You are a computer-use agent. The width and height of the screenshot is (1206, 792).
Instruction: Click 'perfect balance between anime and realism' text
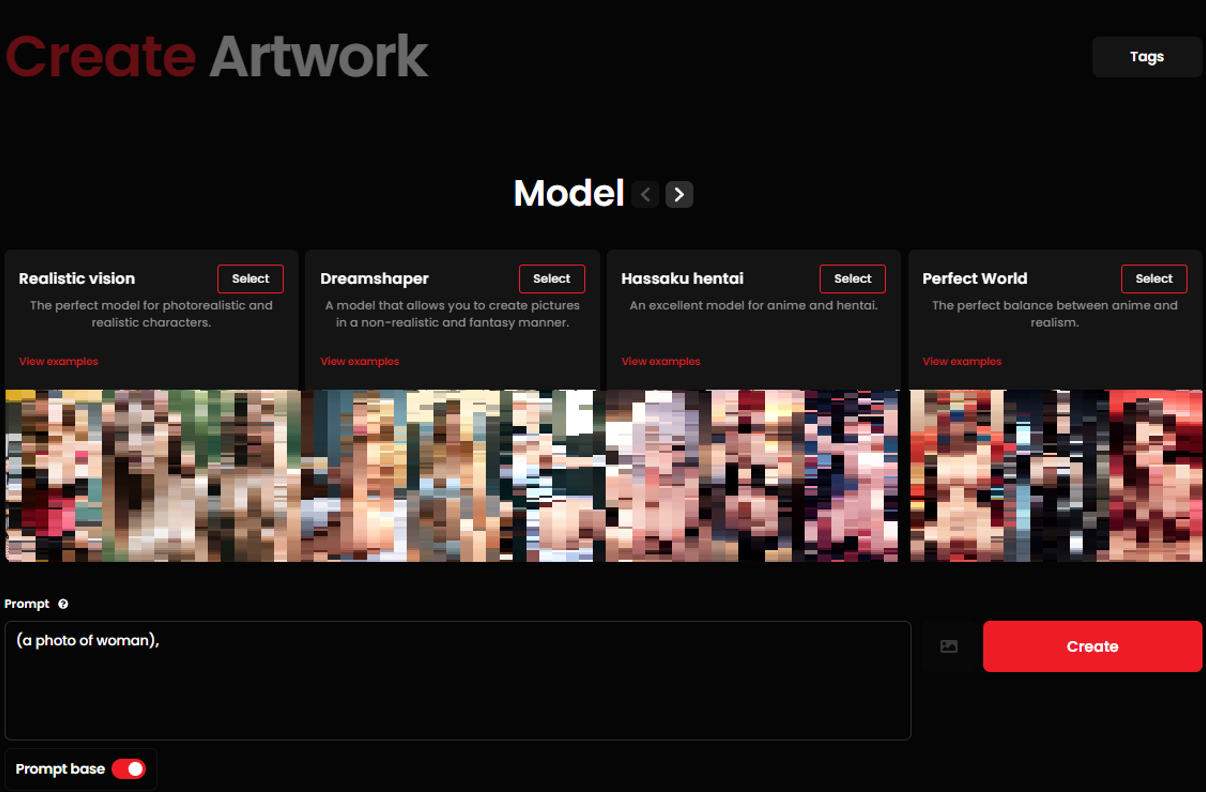(1055, 314)
